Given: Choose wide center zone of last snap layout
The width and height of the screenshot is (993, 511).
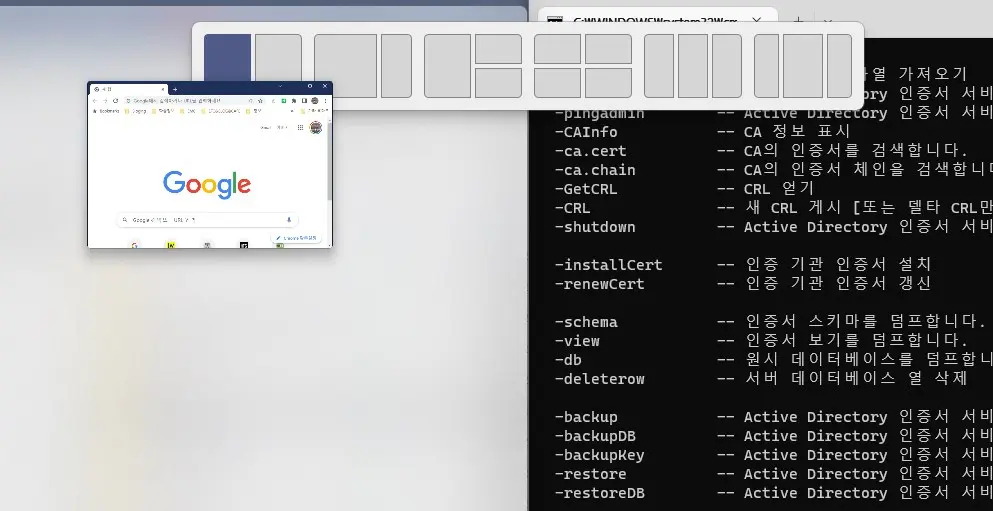Looking at the screenshot, I should tap(803, 66).
